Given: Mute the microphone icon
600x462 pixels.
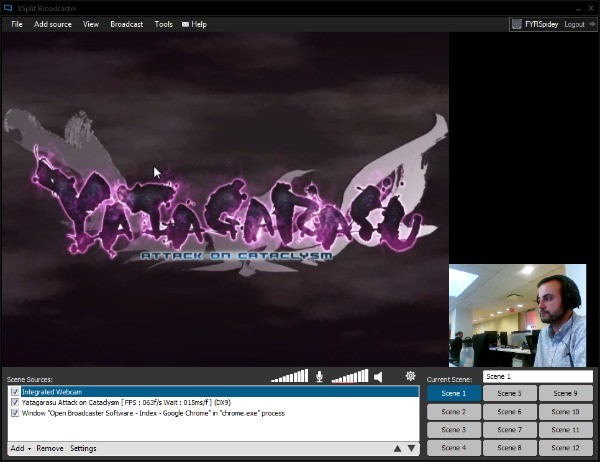Looking at the screenshot, I should (320, 377).
